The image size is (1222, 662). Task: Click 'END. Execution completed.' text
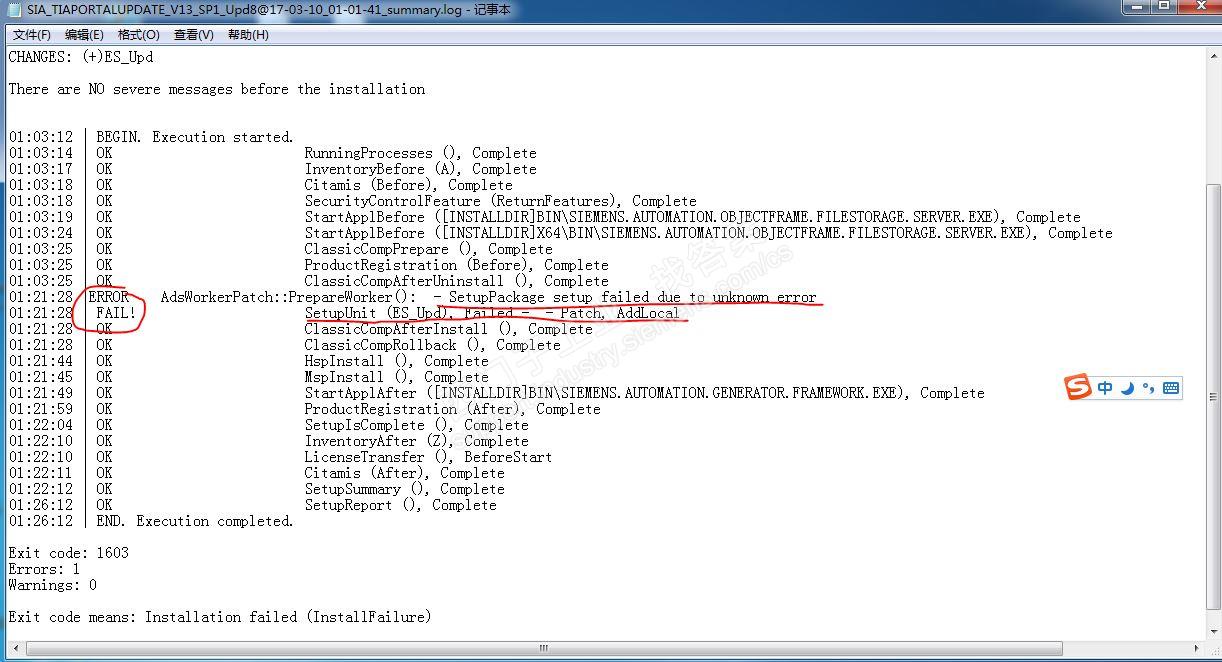click(195, 521)
